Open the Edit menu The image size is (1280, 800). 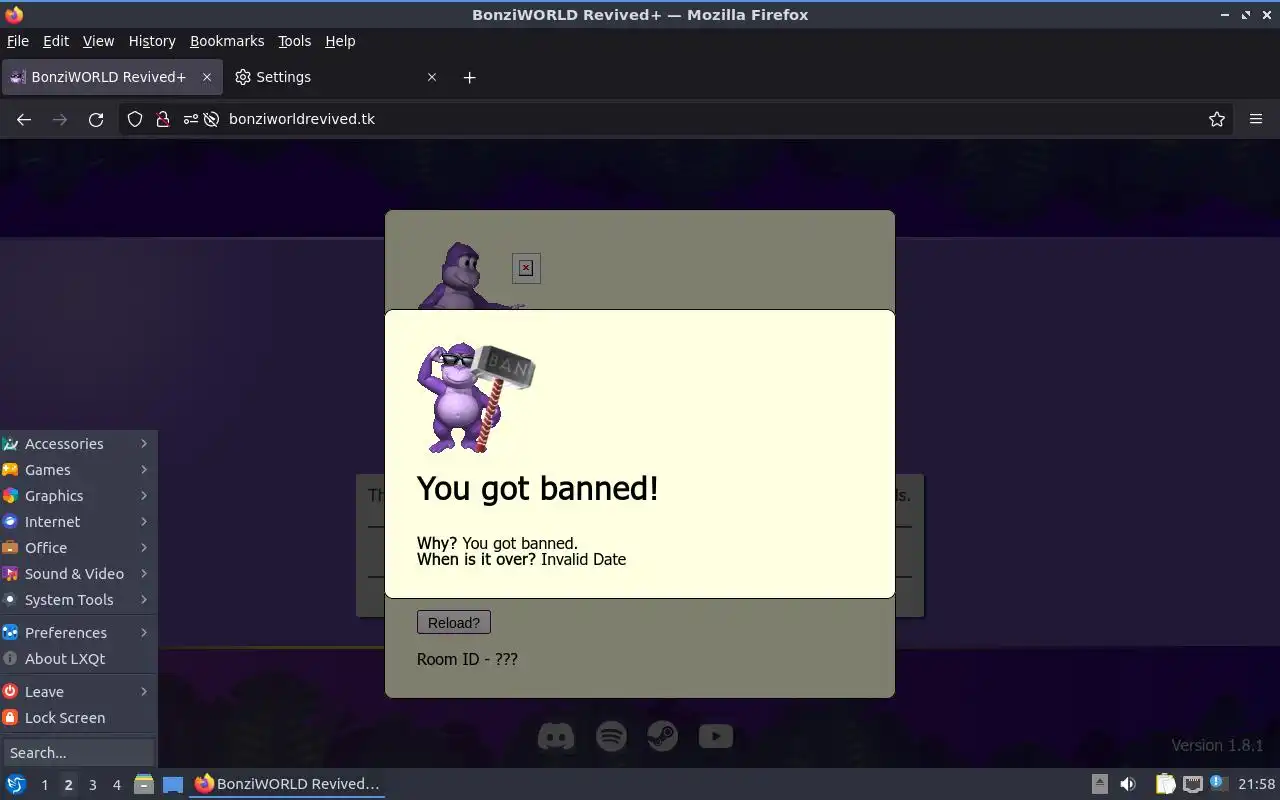tap(56, 41)
